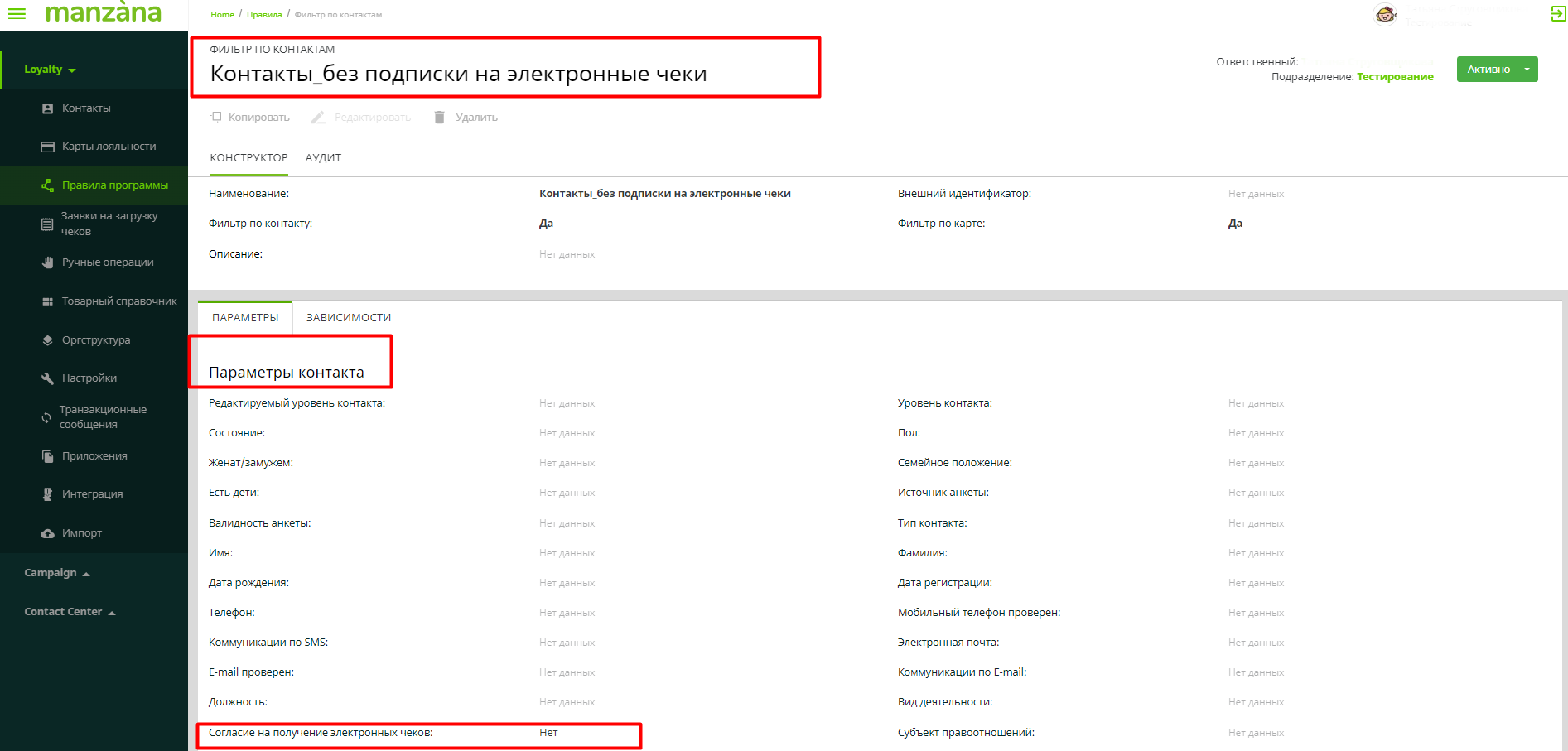1568x751 pixels.
Task: Click the Delete trash icon
Action: 440,118
